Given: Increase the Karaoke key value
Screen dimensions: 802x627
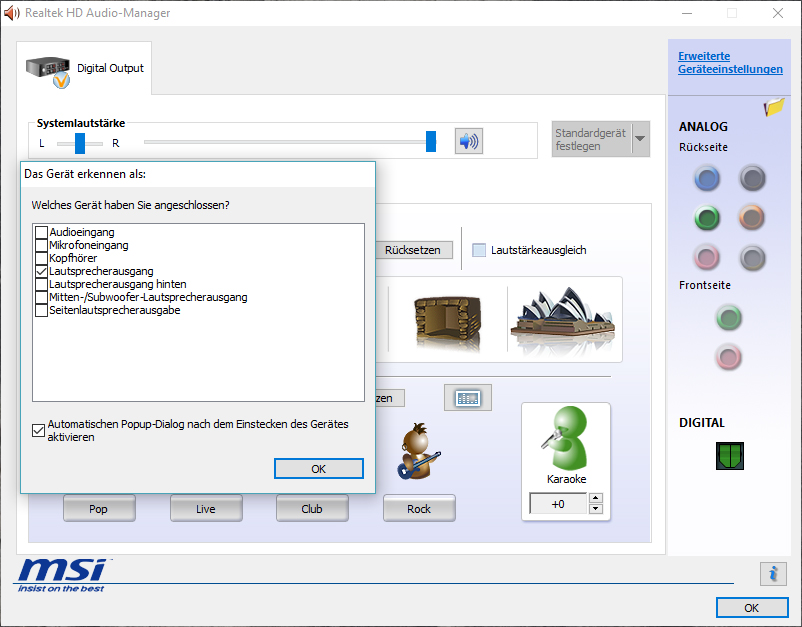Looking at the screenshot, I should (x=595, y=498).
